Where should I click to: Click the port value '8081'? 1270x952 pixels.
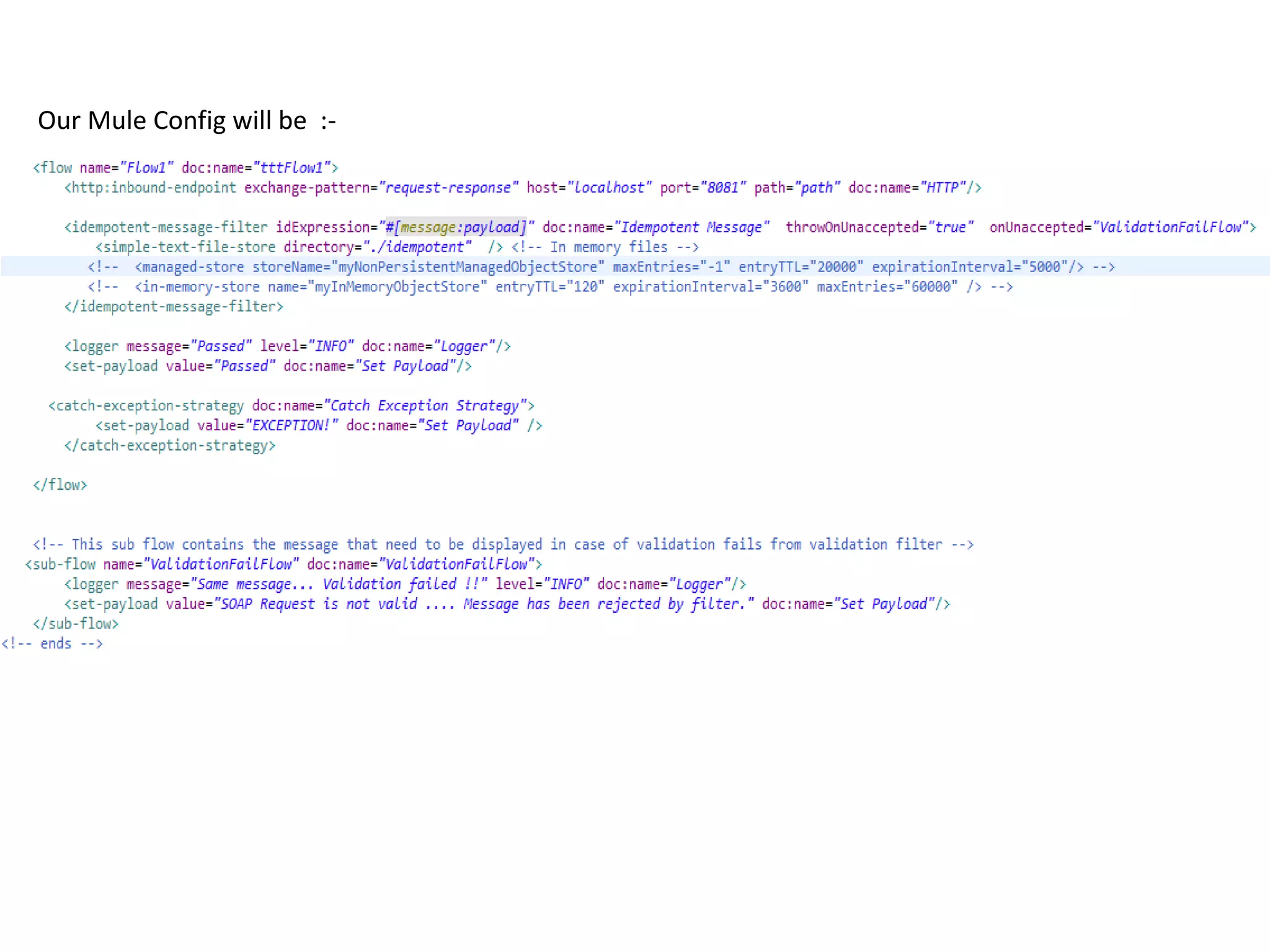coord(723,187)
